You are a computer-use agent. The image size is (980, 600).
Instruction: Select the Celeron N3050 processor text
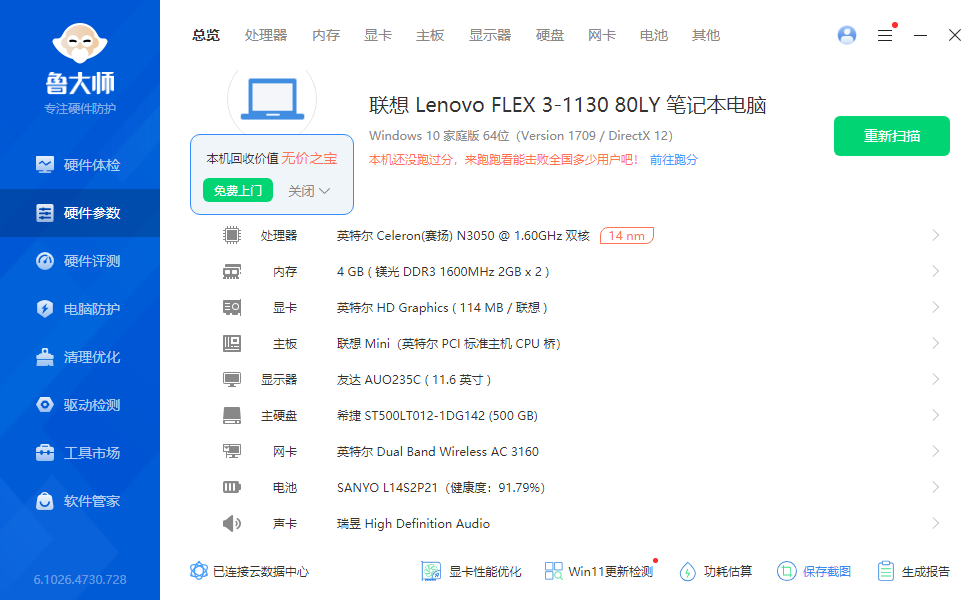[463, 236]
